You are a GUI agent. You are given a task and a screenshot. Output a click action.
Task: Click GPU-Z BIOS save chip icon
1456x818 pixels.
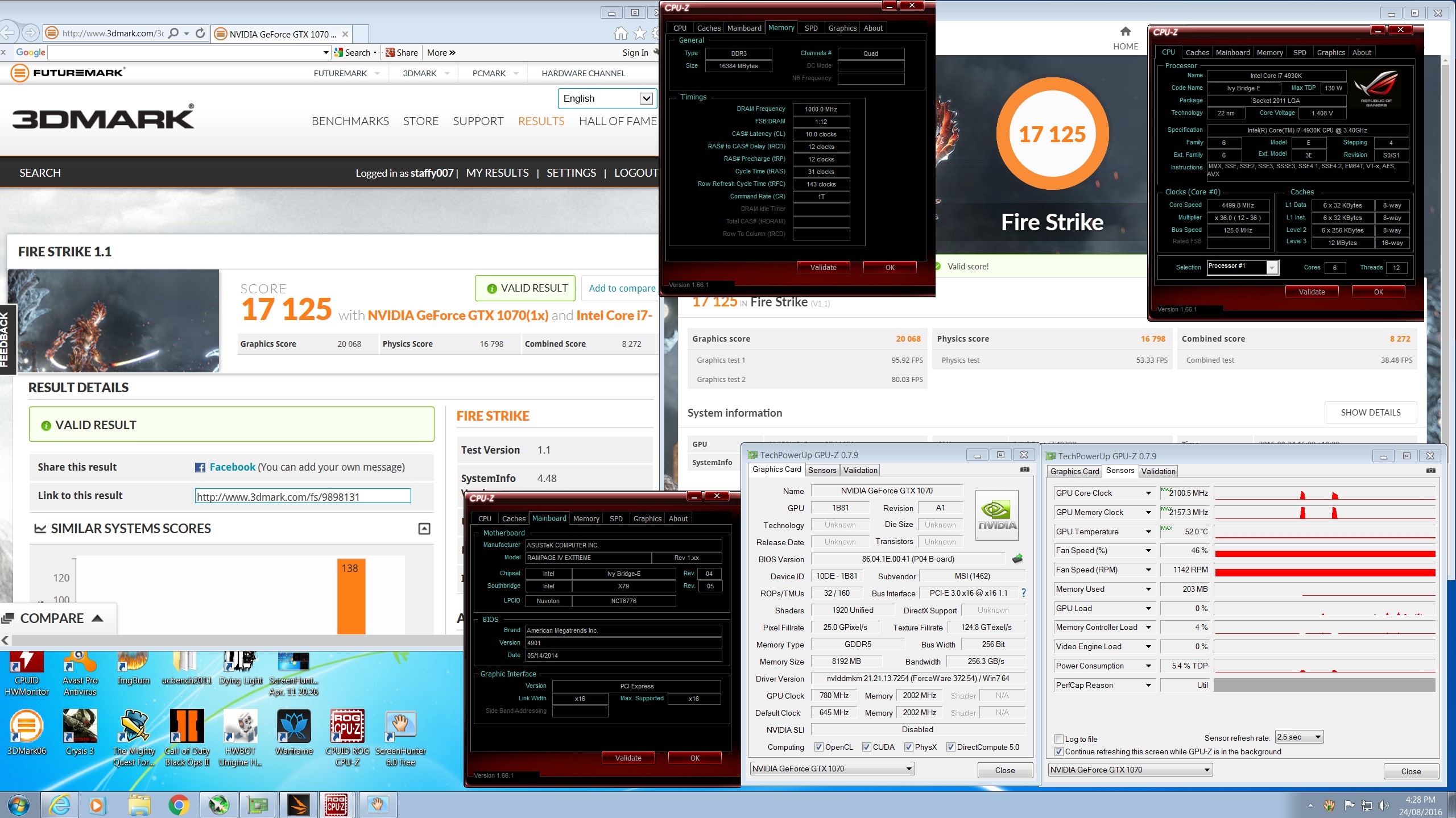pos(1017,559)
